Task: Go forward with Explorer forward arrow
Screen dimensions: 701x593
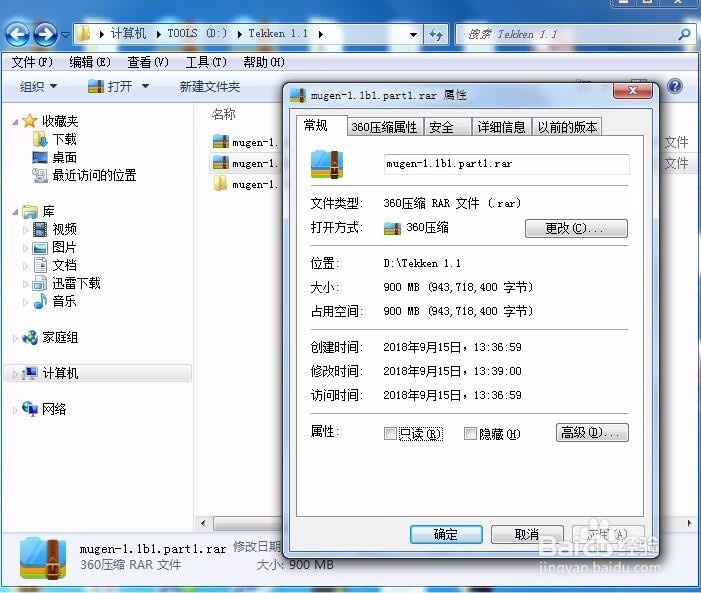Action: pos(45,34)
